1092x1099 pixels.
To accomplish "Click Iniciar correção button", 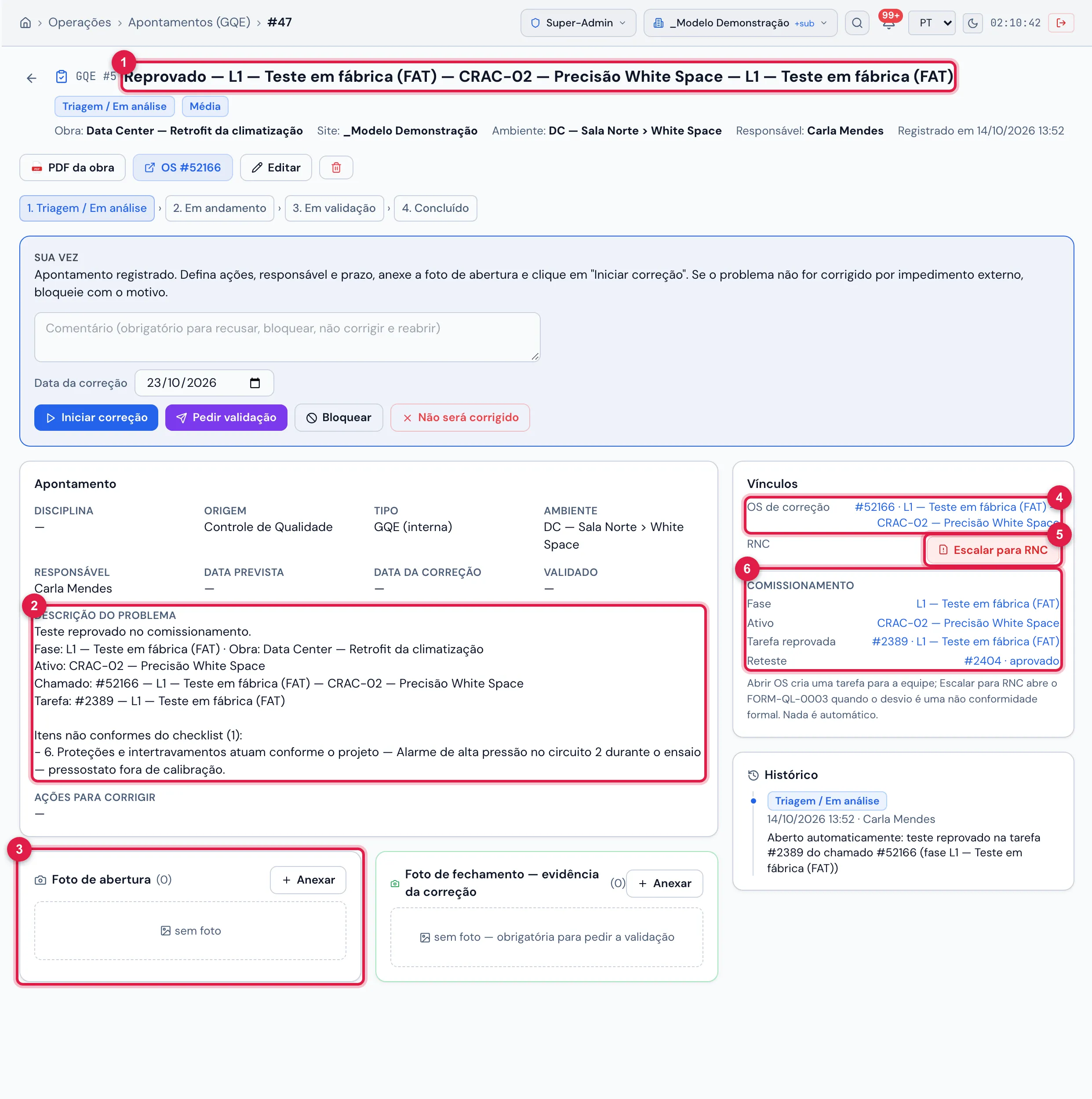I will (96, 418).
